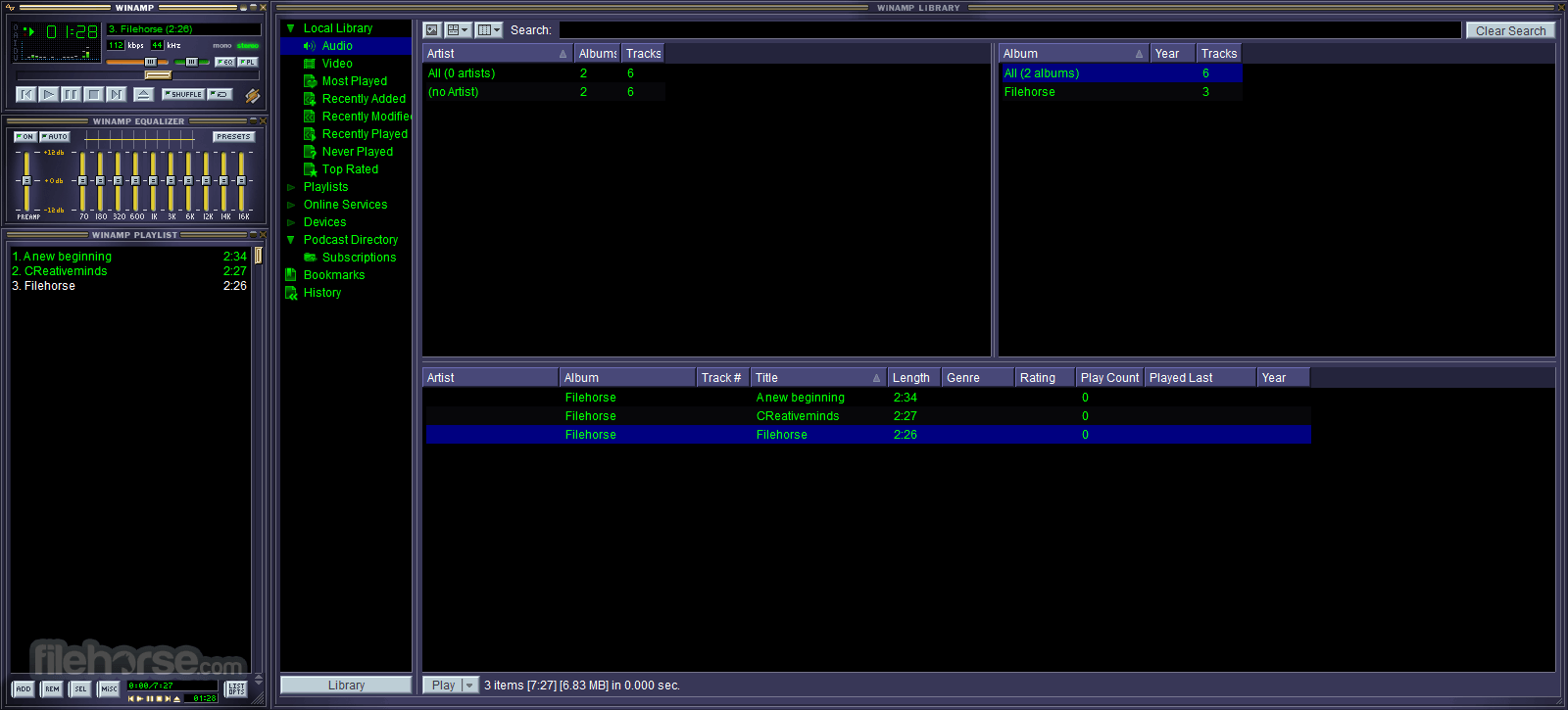
Task: Toggle Shuffle mode
Action: coord(183,94)
